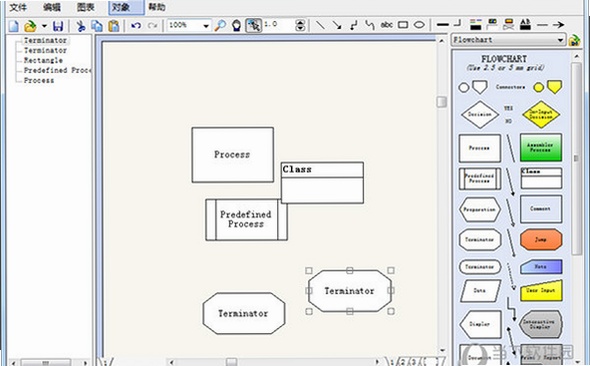Image resolution: width=590 pixels, height=366 pixels.
Task: Click the Undo arrow icon
Action: pyautogui.click(x=136, y=25)
